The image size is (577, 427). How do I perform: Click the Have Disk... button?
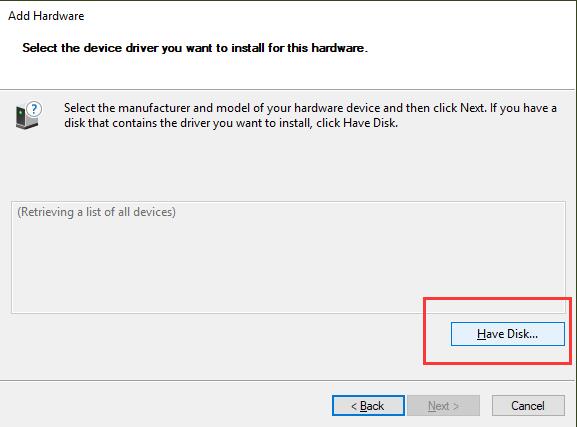click(507, 334)
